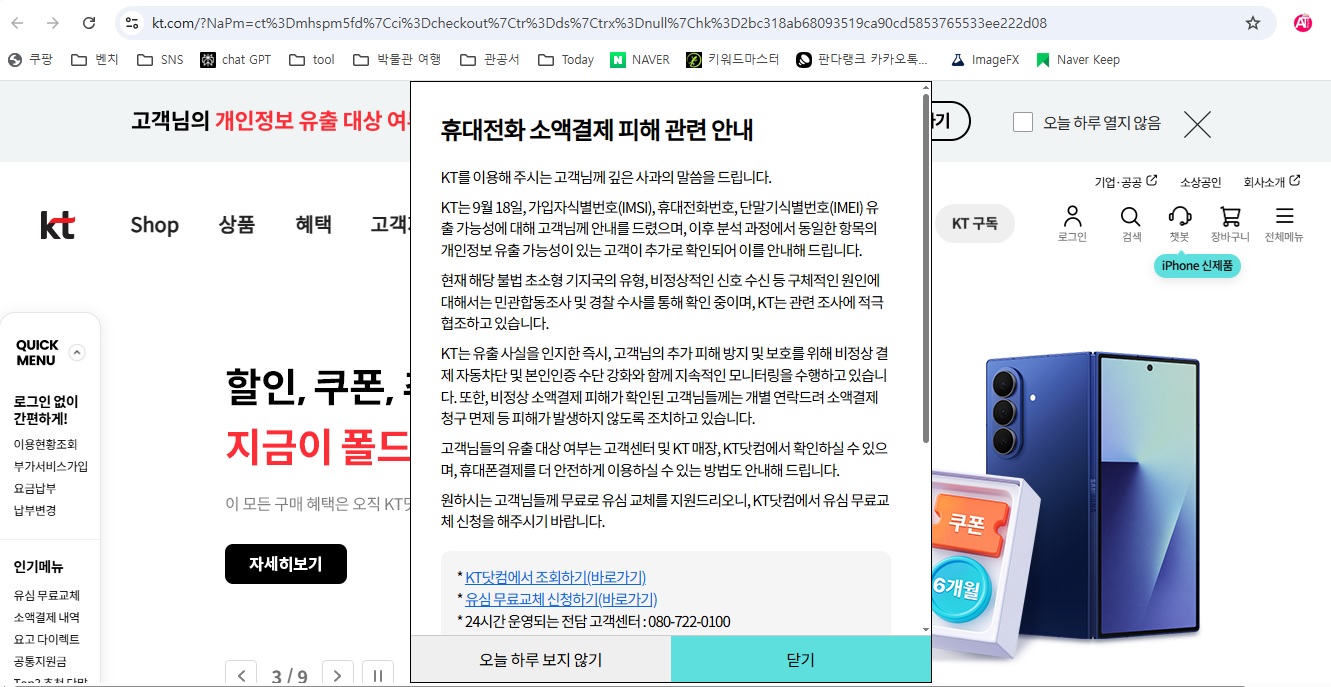
Task: Open 유심 무료교체 in 인기메뉴
Action: point(47,595)
